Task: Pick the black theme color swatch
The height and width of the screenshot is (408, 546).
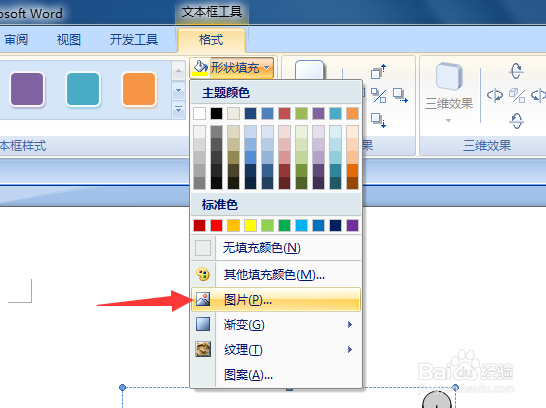Action: point(216,113)
